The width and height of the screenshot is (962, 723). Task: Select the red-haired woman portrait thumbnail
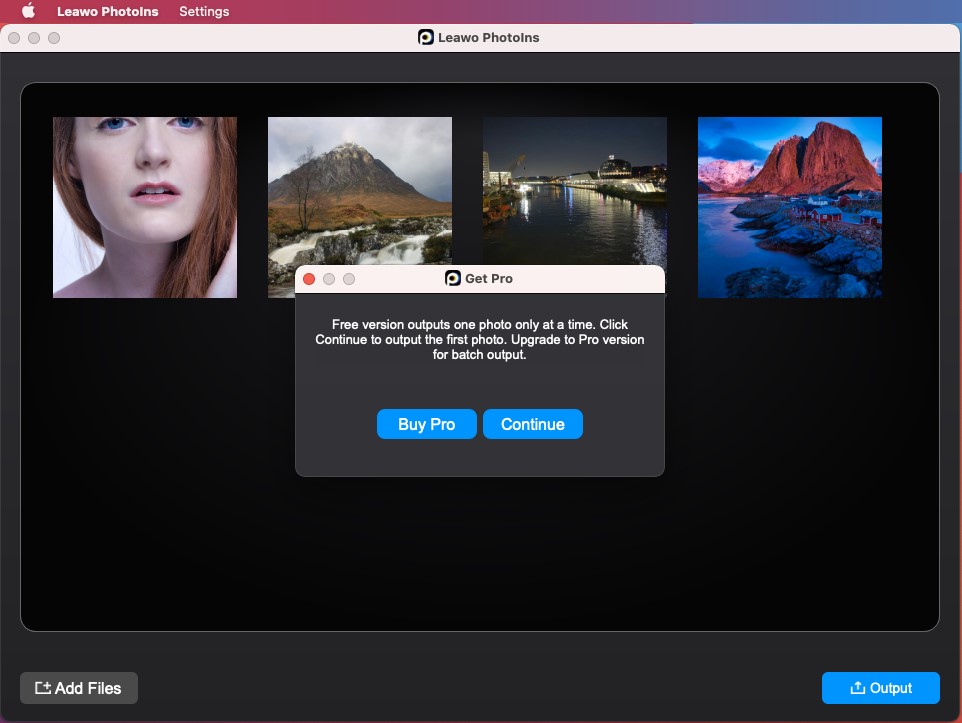145,207
